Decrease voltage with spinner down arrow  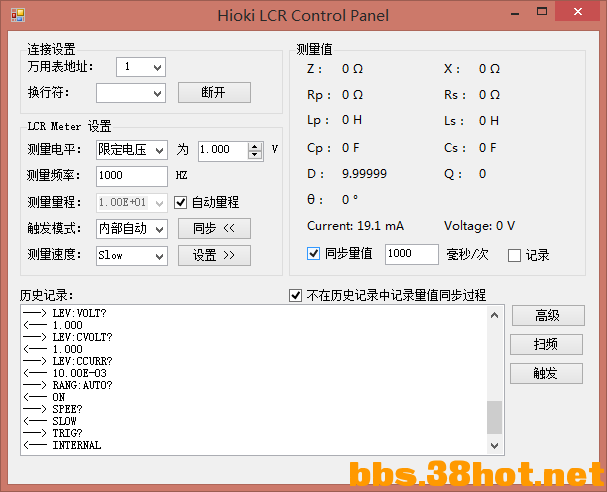pos(255,155)
